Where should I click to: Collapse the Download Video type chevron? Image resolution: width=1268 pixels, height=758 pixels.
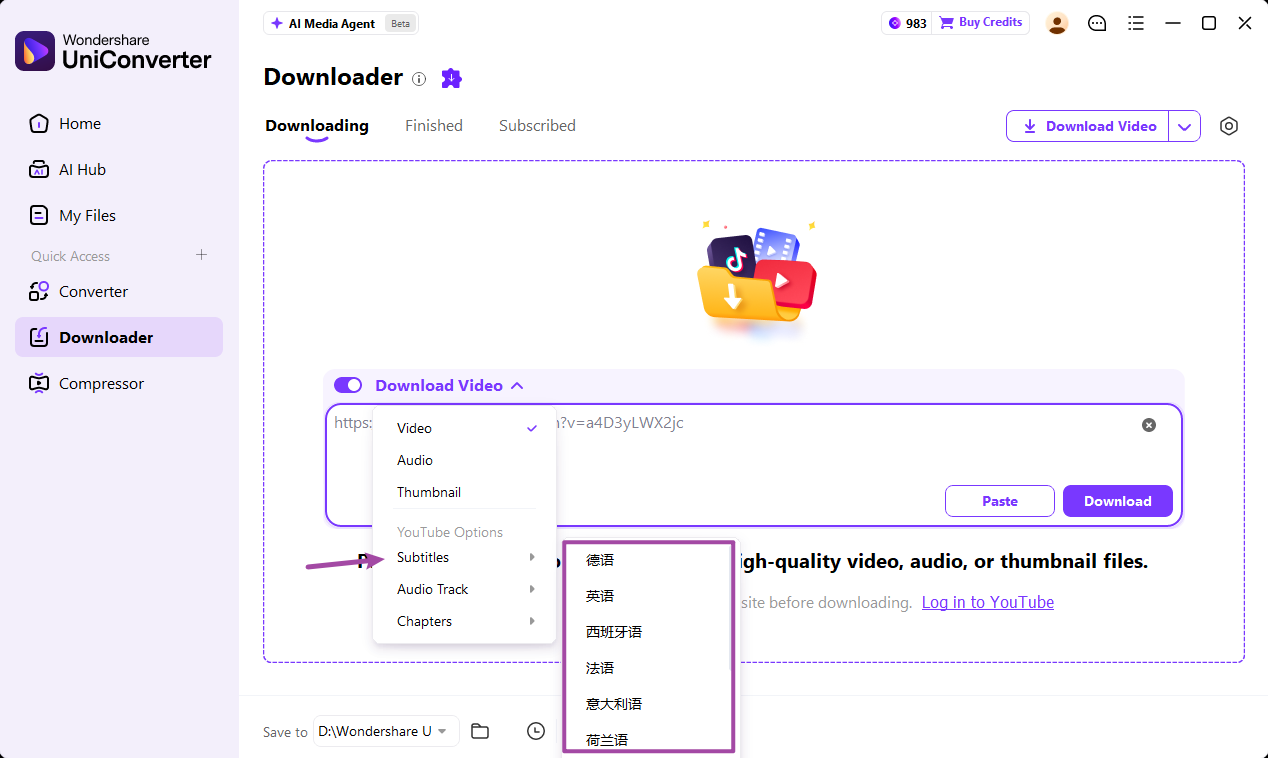517,385
